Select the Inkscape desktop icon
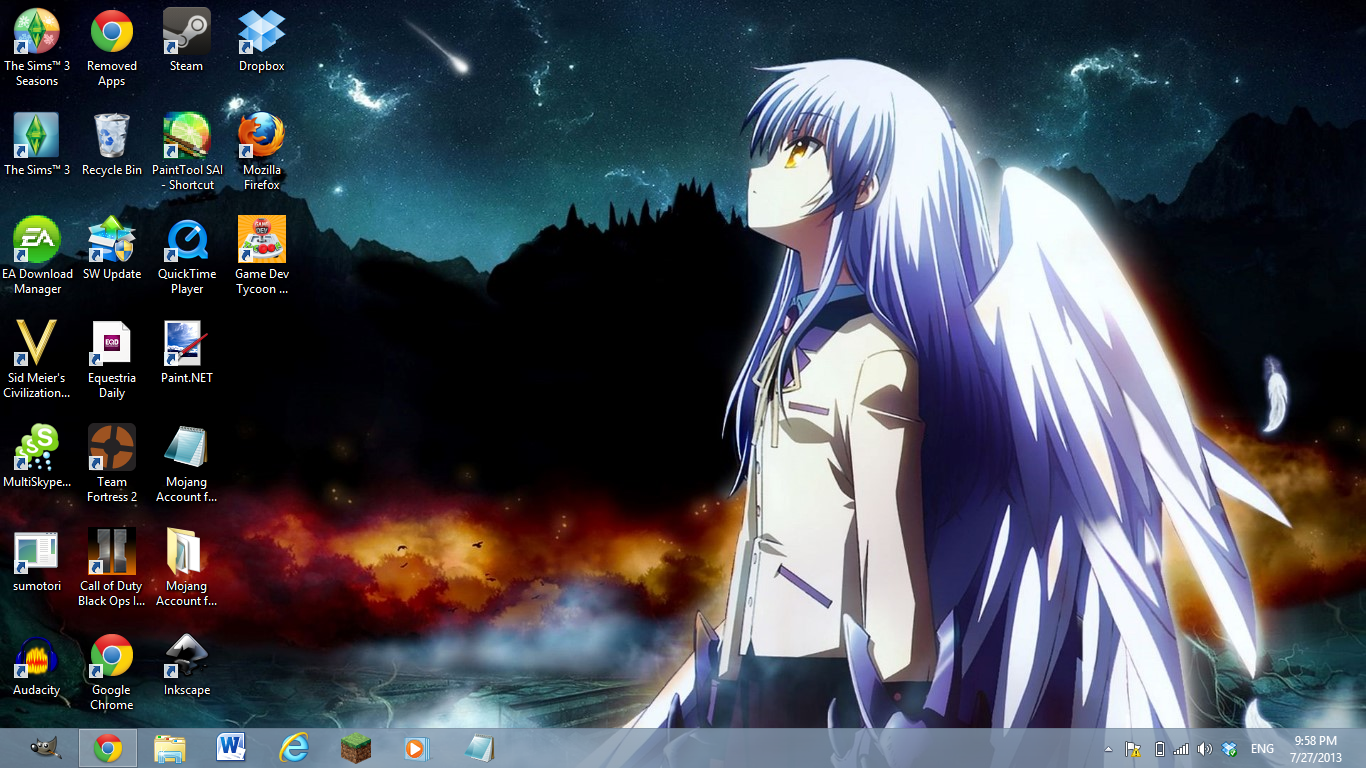 (187, 664)
